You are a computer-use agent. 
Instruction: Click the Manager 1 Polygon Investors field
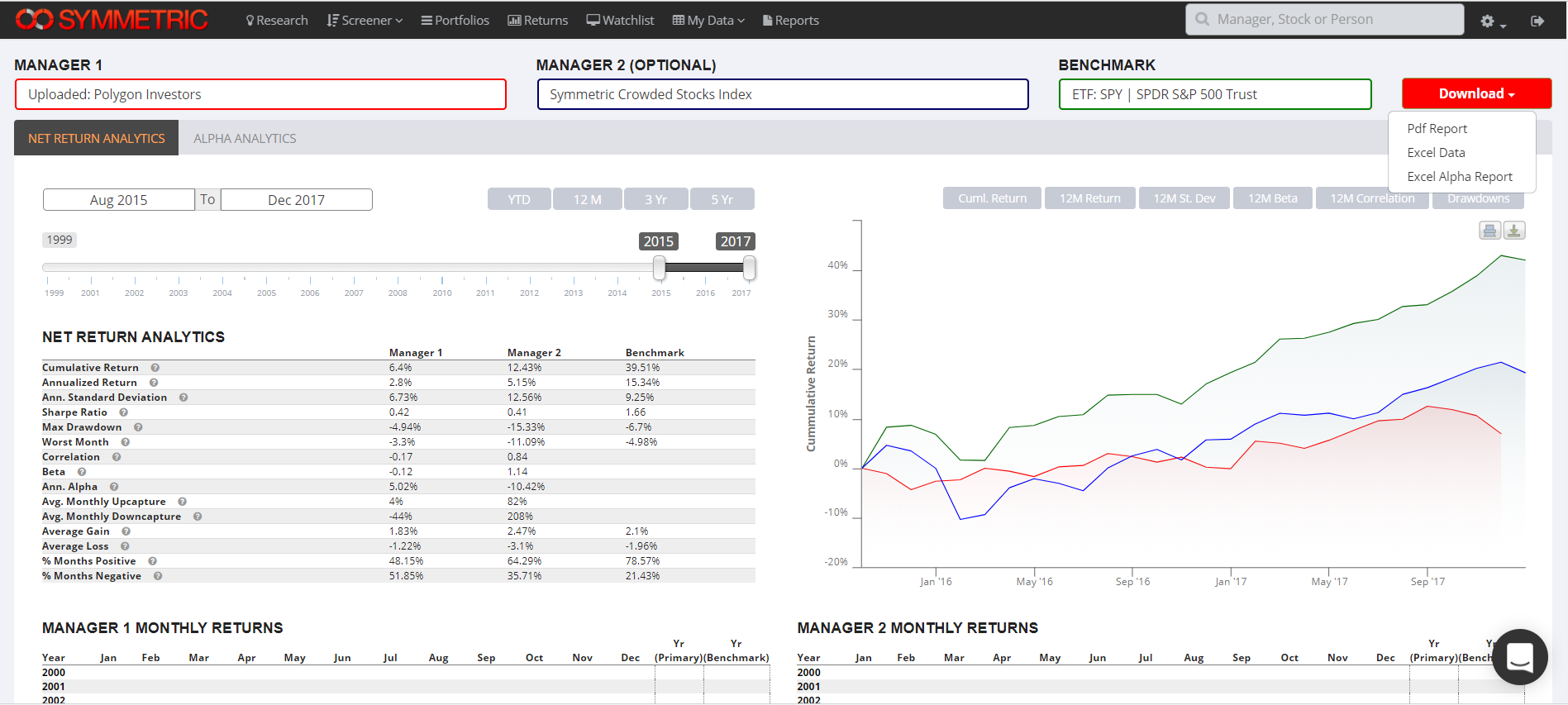[260, 94]
